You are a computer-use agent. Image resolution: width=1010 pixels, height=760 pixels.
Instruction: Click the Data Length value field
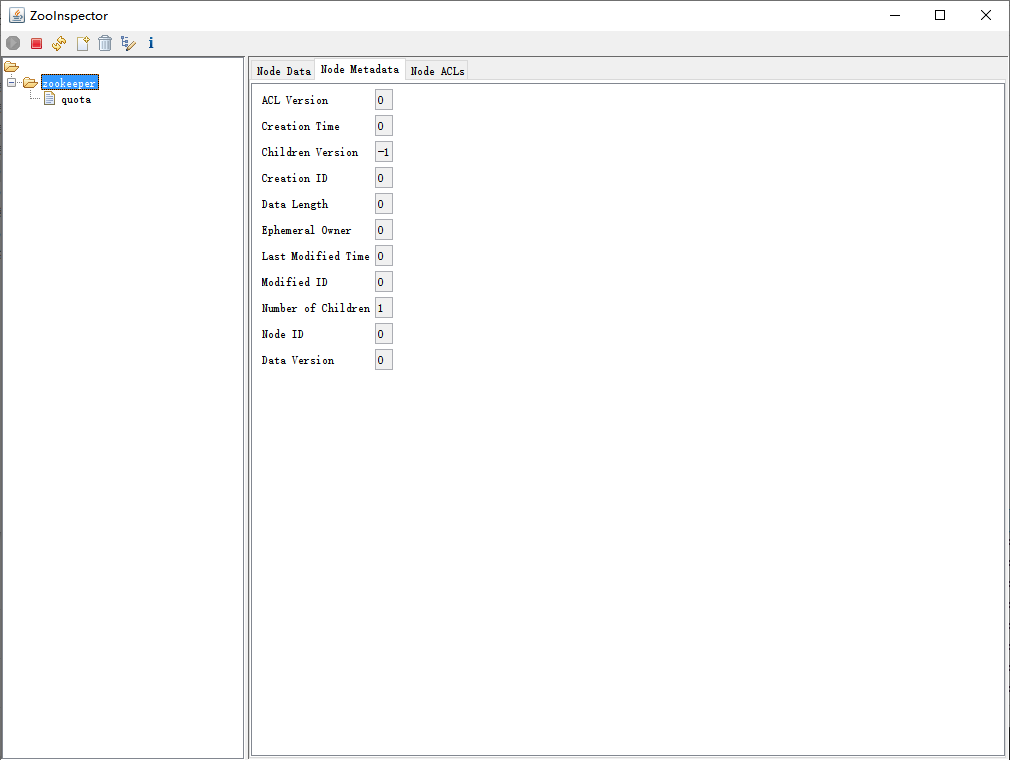point(384,204)
